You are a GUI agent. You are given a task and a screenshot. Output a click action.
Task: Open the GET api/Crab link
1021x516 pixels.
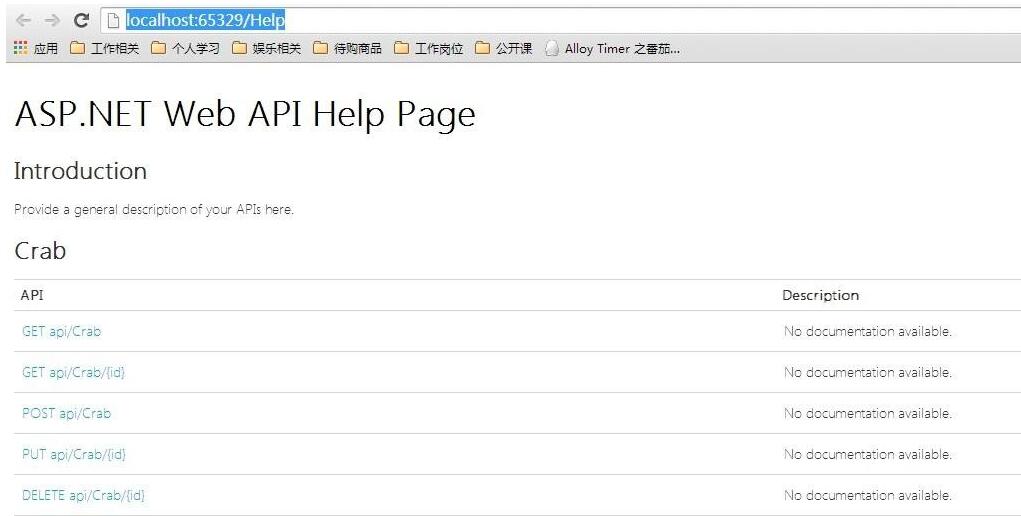coord(61,331)
